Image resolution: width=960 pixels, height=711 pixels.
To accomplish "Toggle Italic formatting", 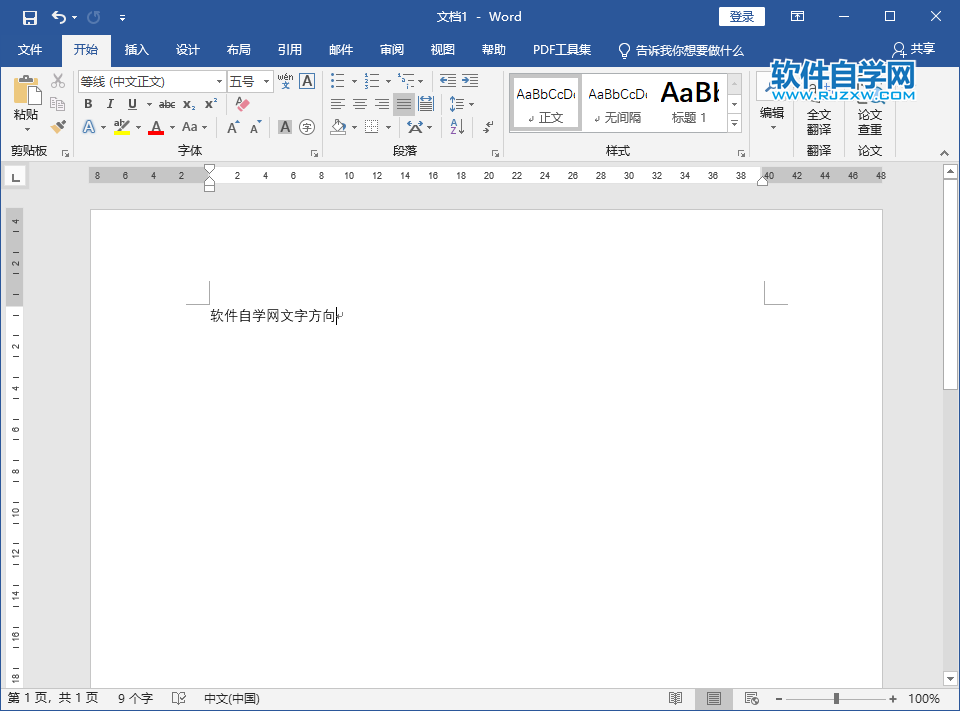I will point(110,104).
